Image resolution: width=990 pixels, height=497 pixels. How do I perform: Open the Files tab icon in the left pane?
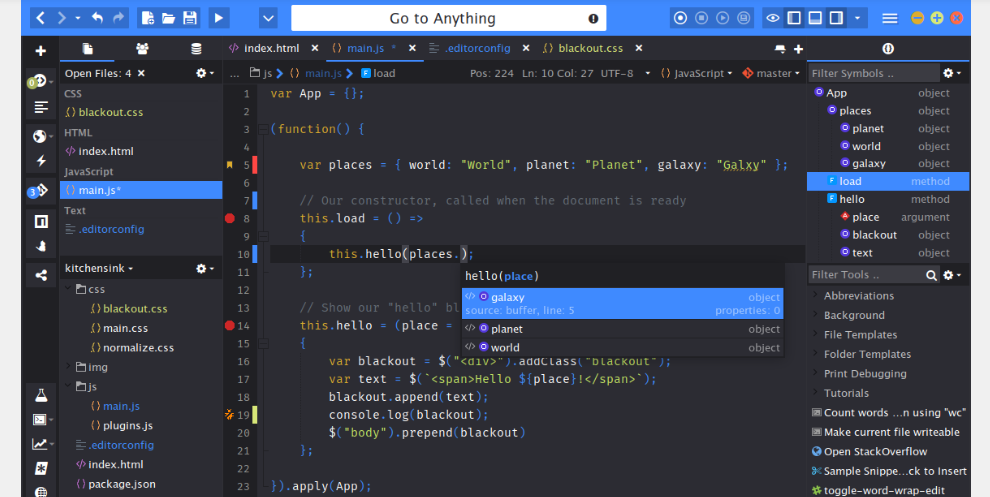pos(87,49)
